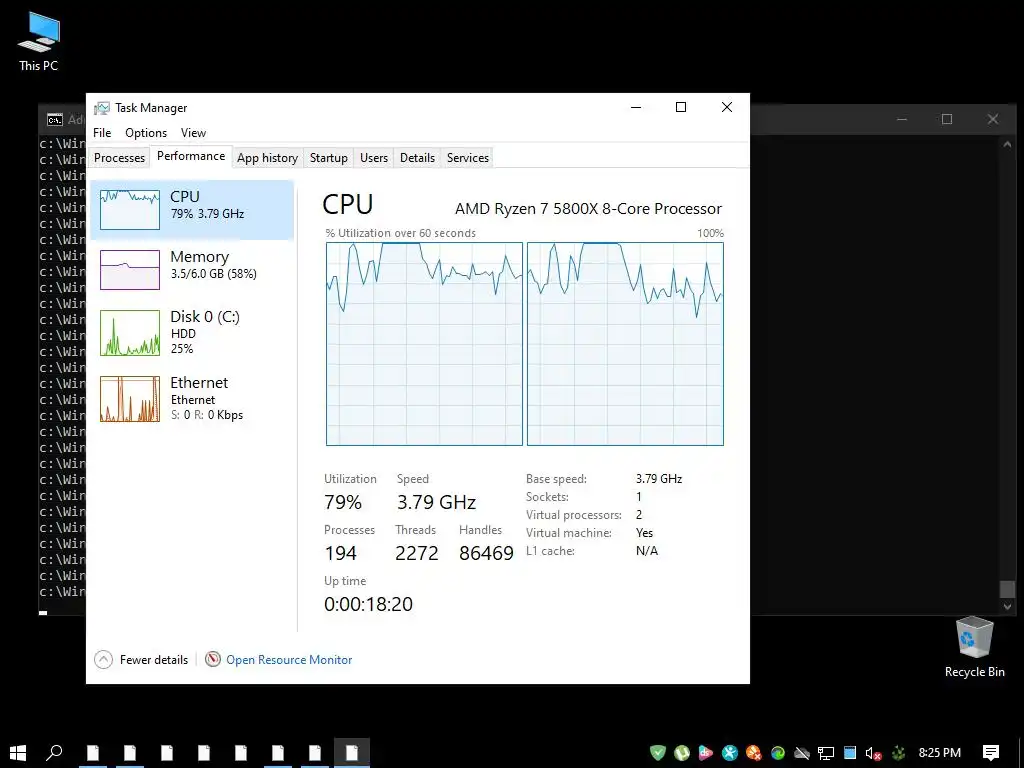
Task: Click '% Utilization over 60 seconds' label
Action: coord(400,233)
